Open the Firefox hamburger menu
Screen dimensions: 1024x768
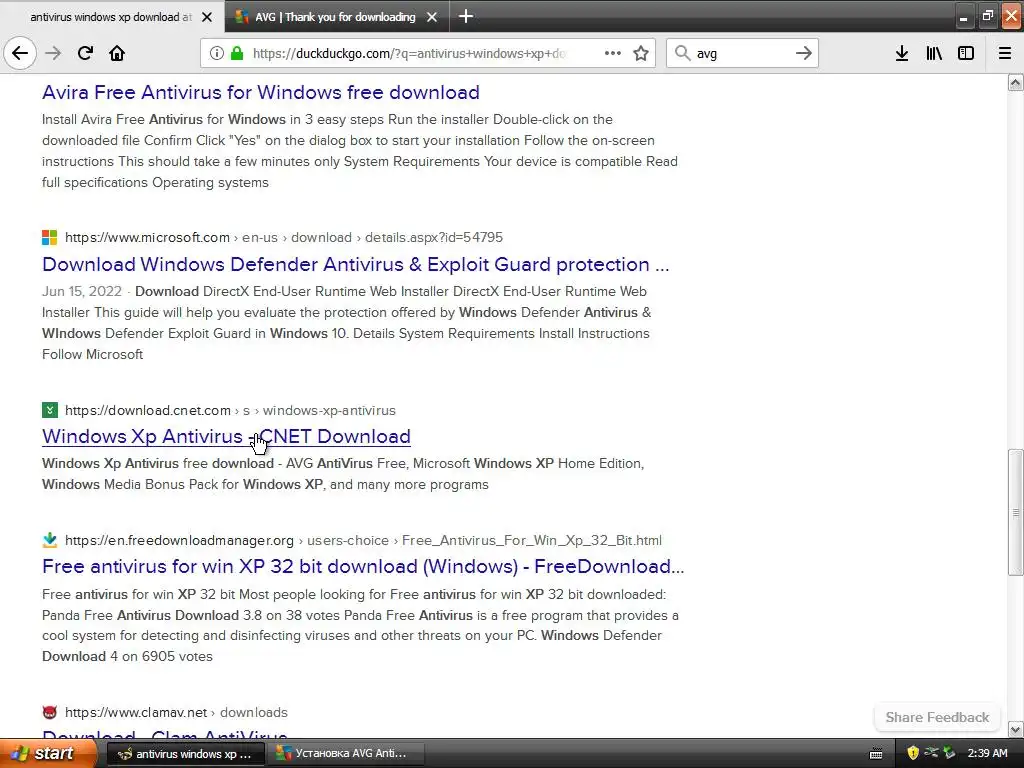(1005, 54)
